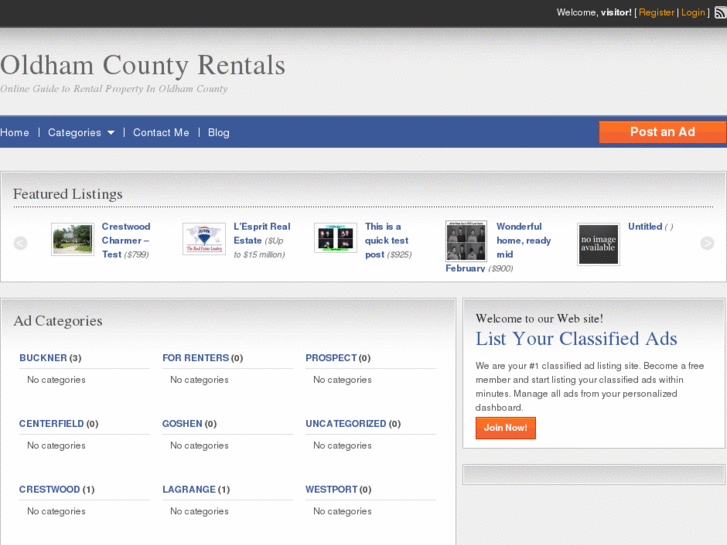Show previous featured listings with left arrow
This screenshot has height=545, width=727.
click(20, 243)
